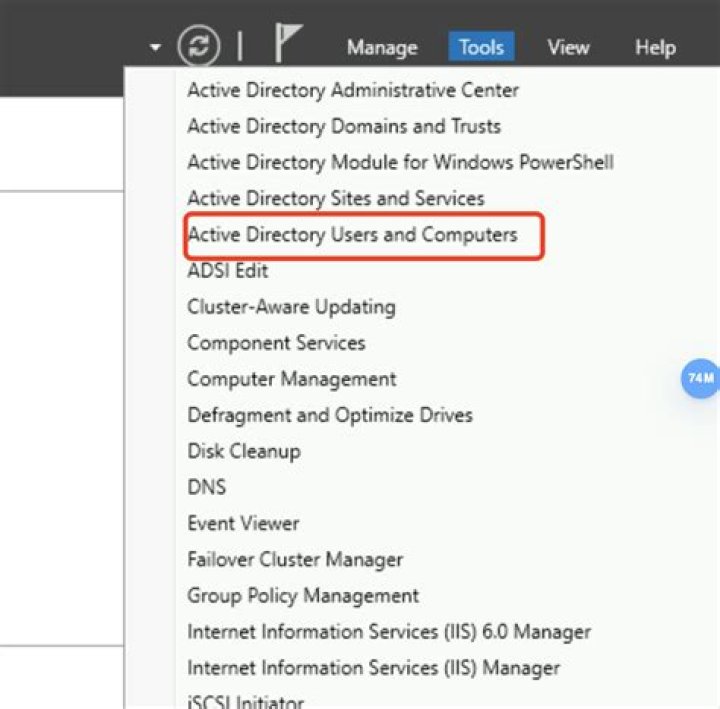
Task: Click the blue 74M floating badge
Action: click(x=700, y=378)
